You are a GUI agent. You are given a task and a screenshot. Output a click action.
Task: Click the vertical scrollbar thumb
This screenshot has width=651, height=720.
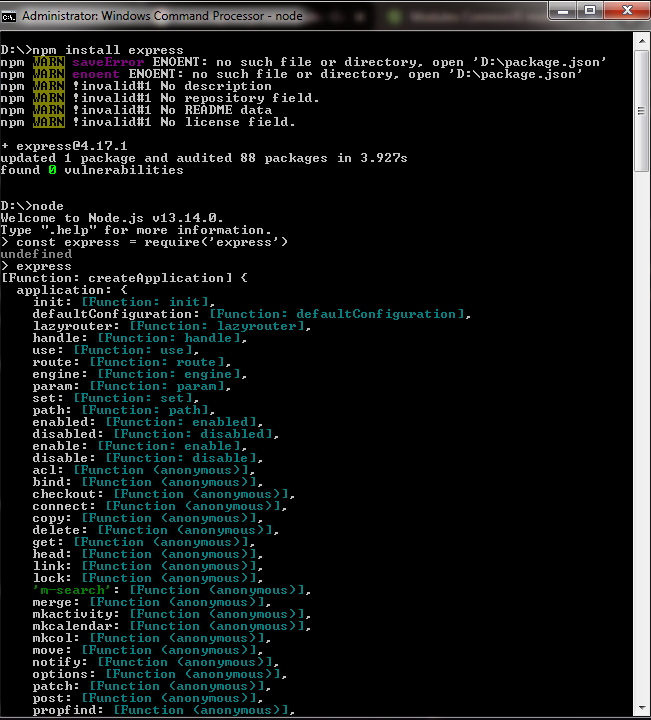(641, 111)
